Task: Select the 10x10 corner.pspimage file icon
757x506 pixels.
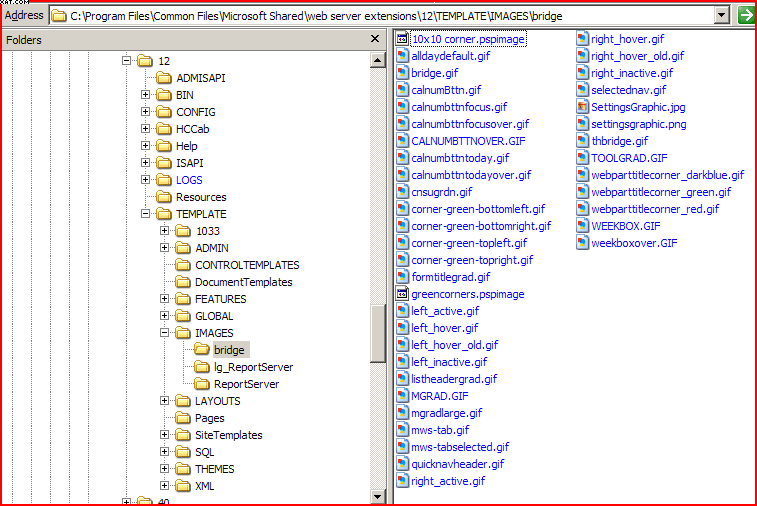Action: click(402, 39)
